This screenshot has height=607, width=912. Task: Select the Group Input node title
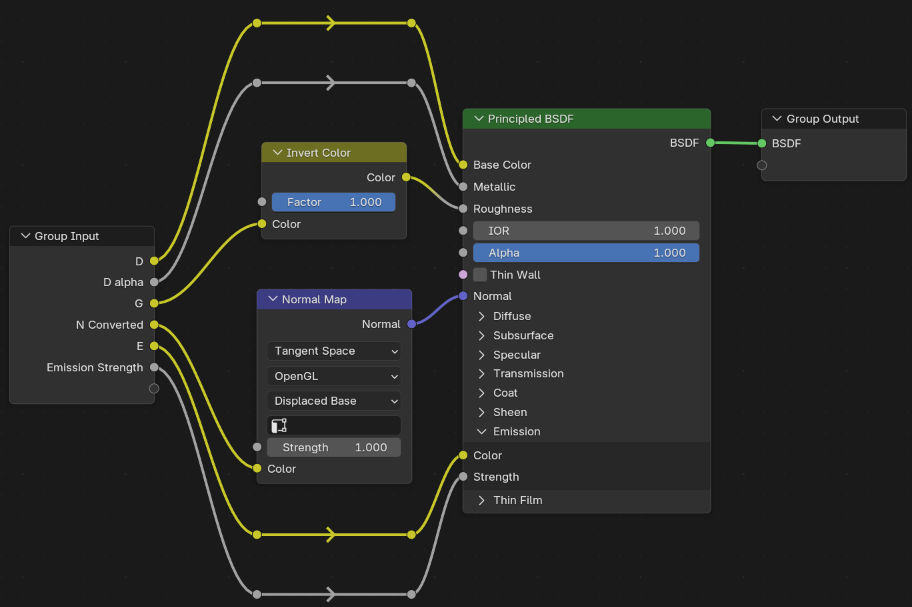(66, 236)
